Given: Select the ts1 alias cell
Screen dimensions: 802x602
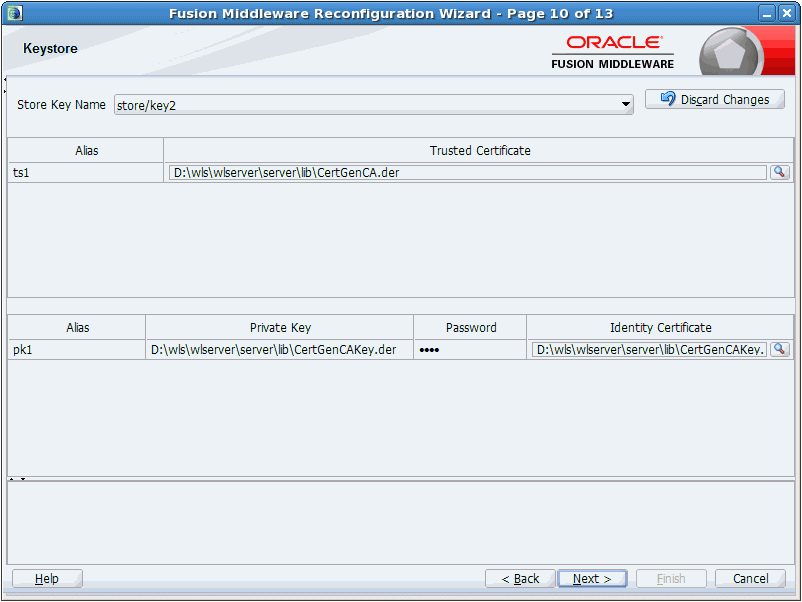Looking at the screenshot, I should (x=86, y=172).
